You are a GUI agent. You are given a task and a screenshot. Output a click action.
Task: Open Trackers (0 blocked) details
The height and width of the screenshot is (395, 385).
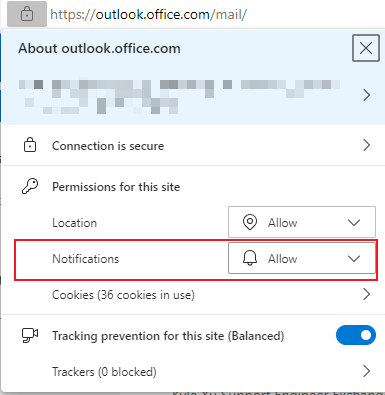[x=212, y=371]
